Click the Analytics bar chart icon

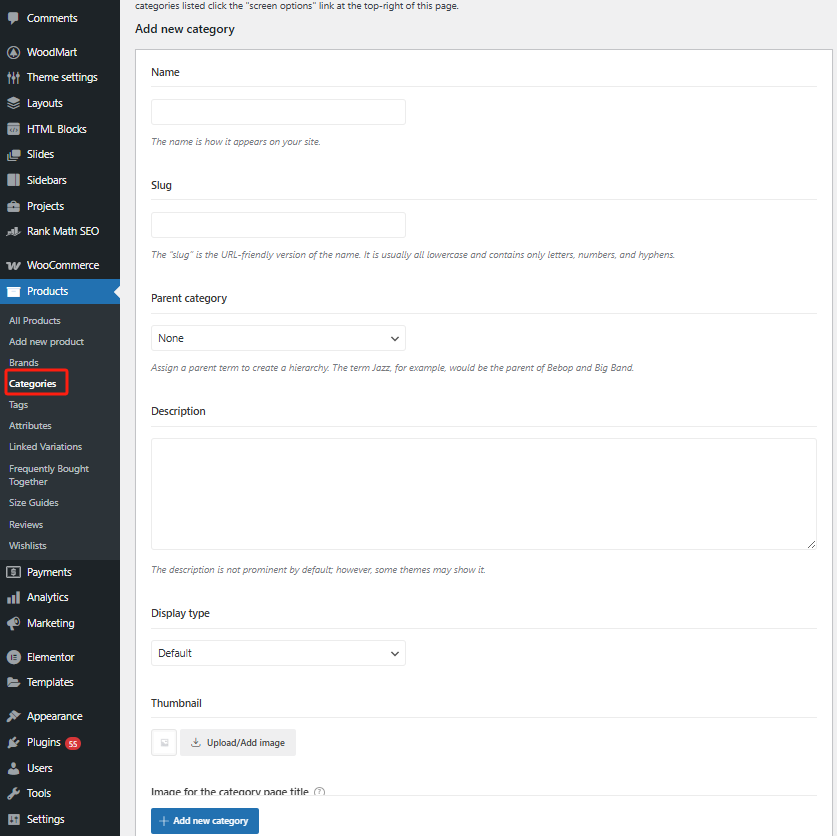(13, 597)
